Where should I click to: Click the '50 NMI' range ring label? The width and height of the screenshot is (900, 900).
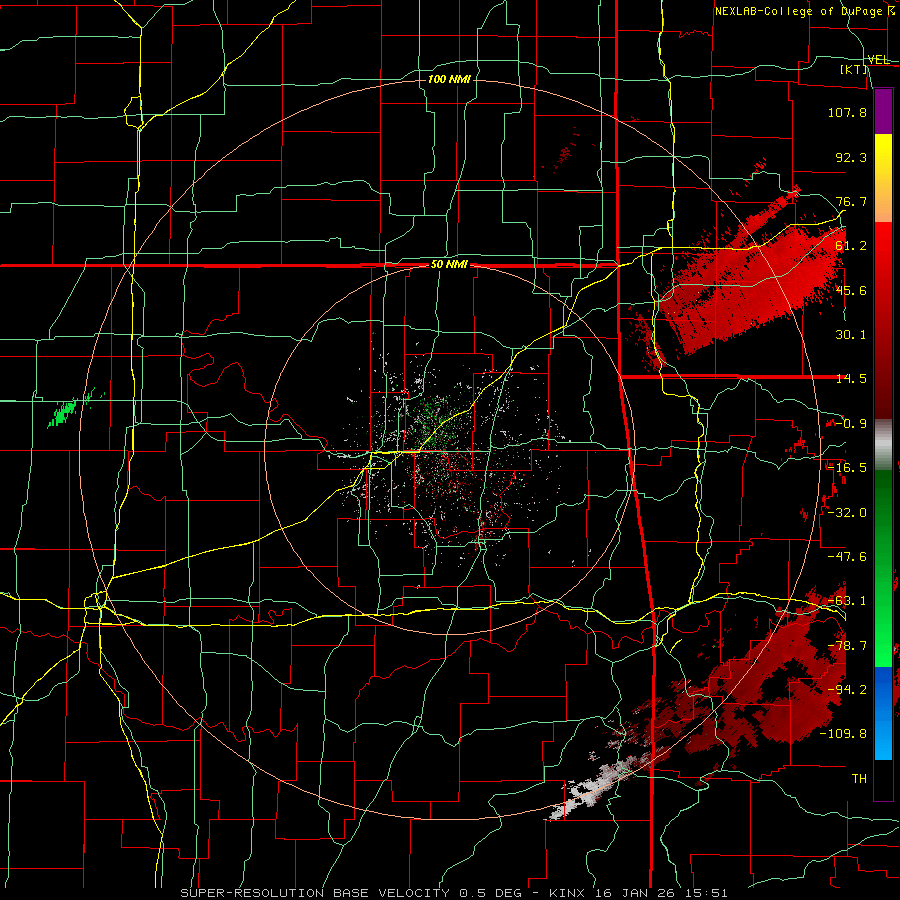(449, 265)
